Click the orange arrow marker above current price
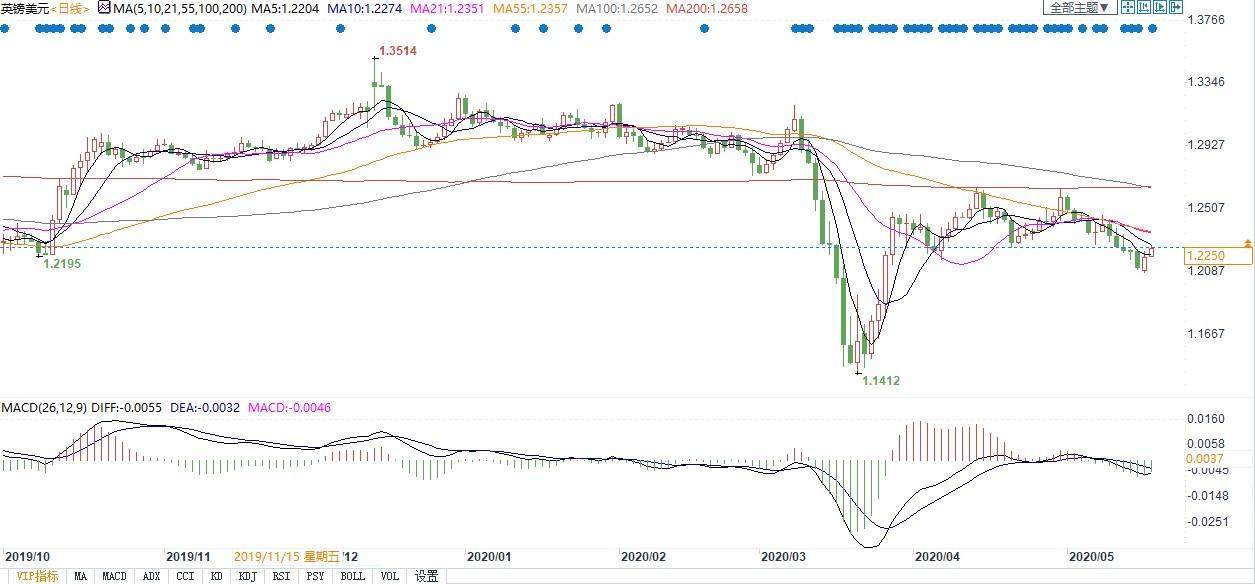The width and height of the screenshot is (1255, 584). 1247,243
